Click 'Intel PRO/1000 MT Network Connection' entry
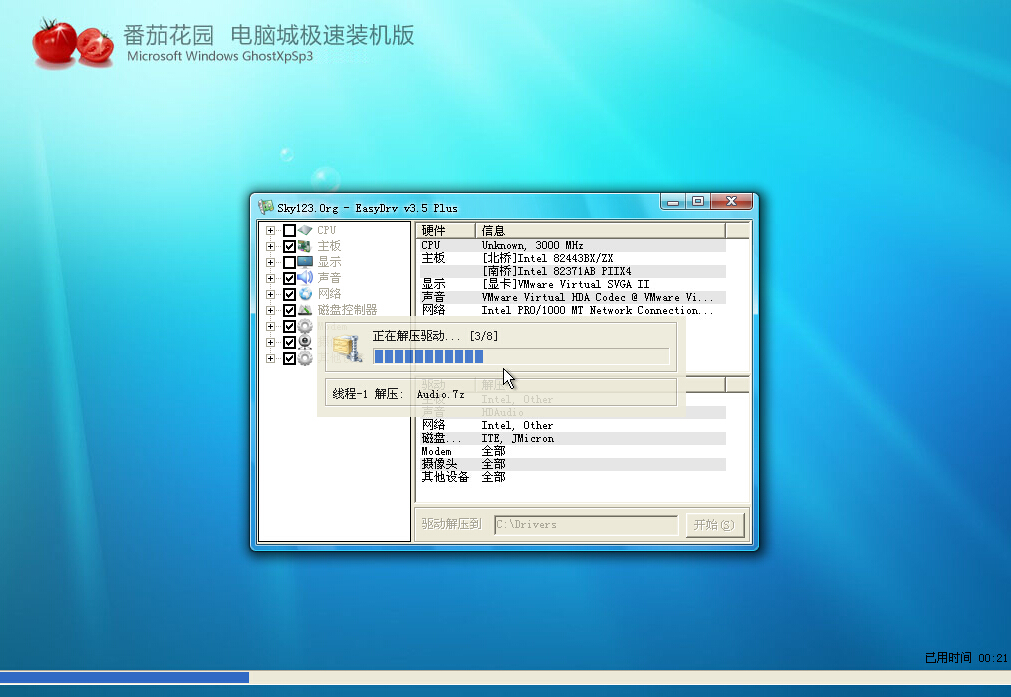The height and width of the screenshot is (697, 1011). tap(598, 310)
